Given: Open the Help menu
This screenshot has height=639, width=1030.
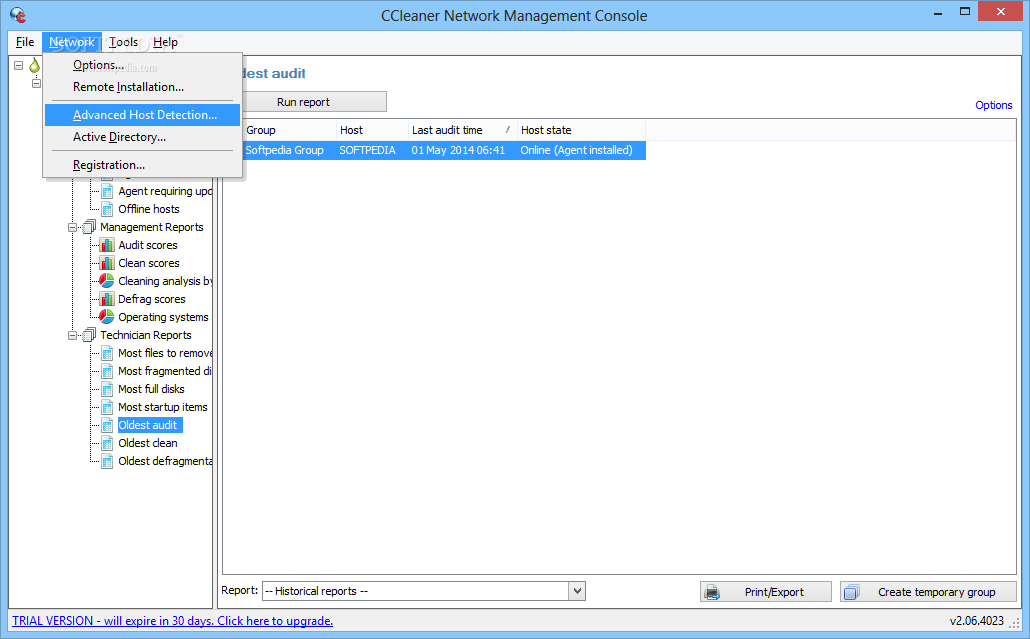Looking at the screenshot, I should [x=166, y=42].
